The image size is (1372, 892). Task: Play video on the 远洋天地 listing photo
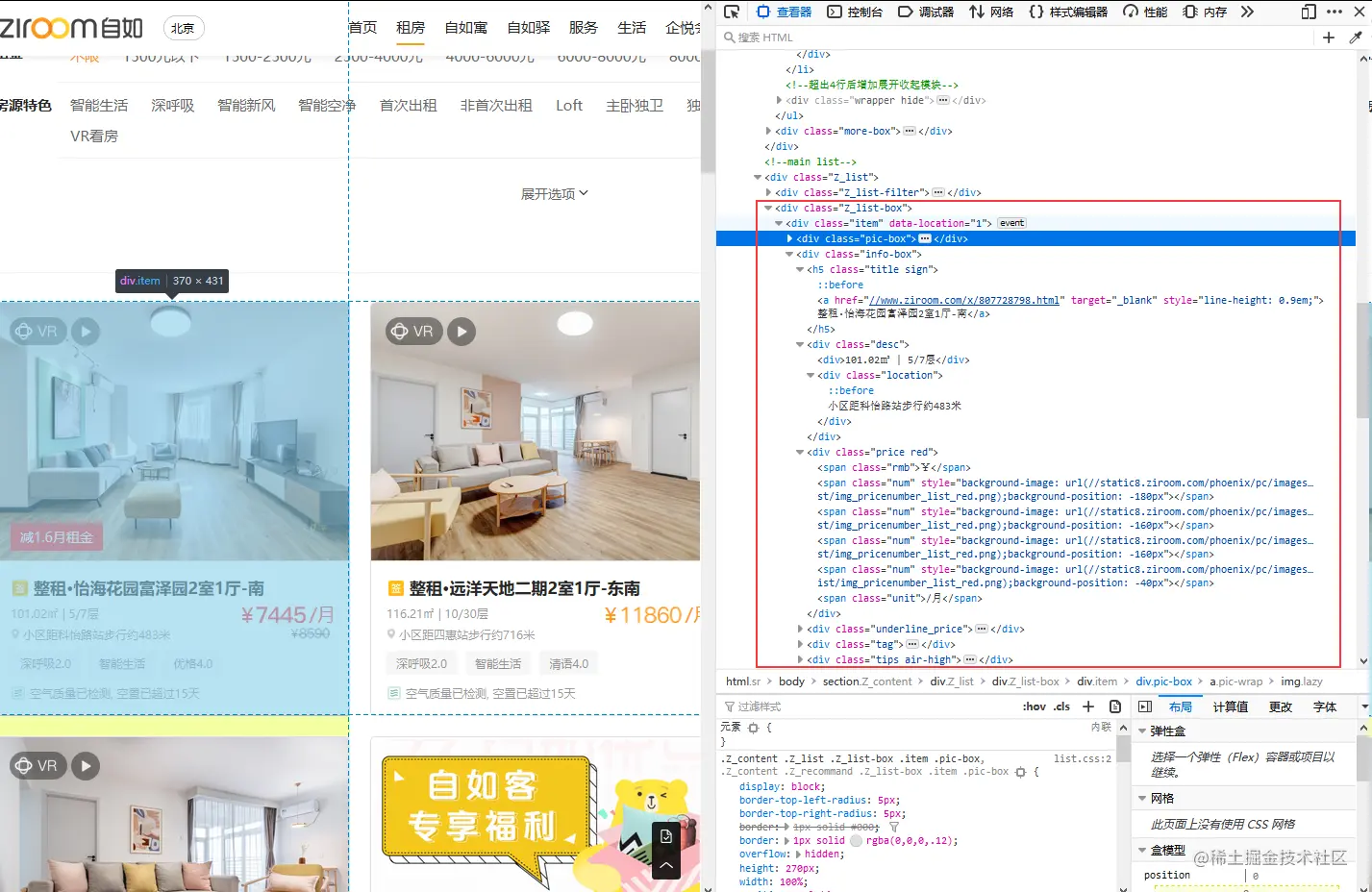tap(461, 331)
